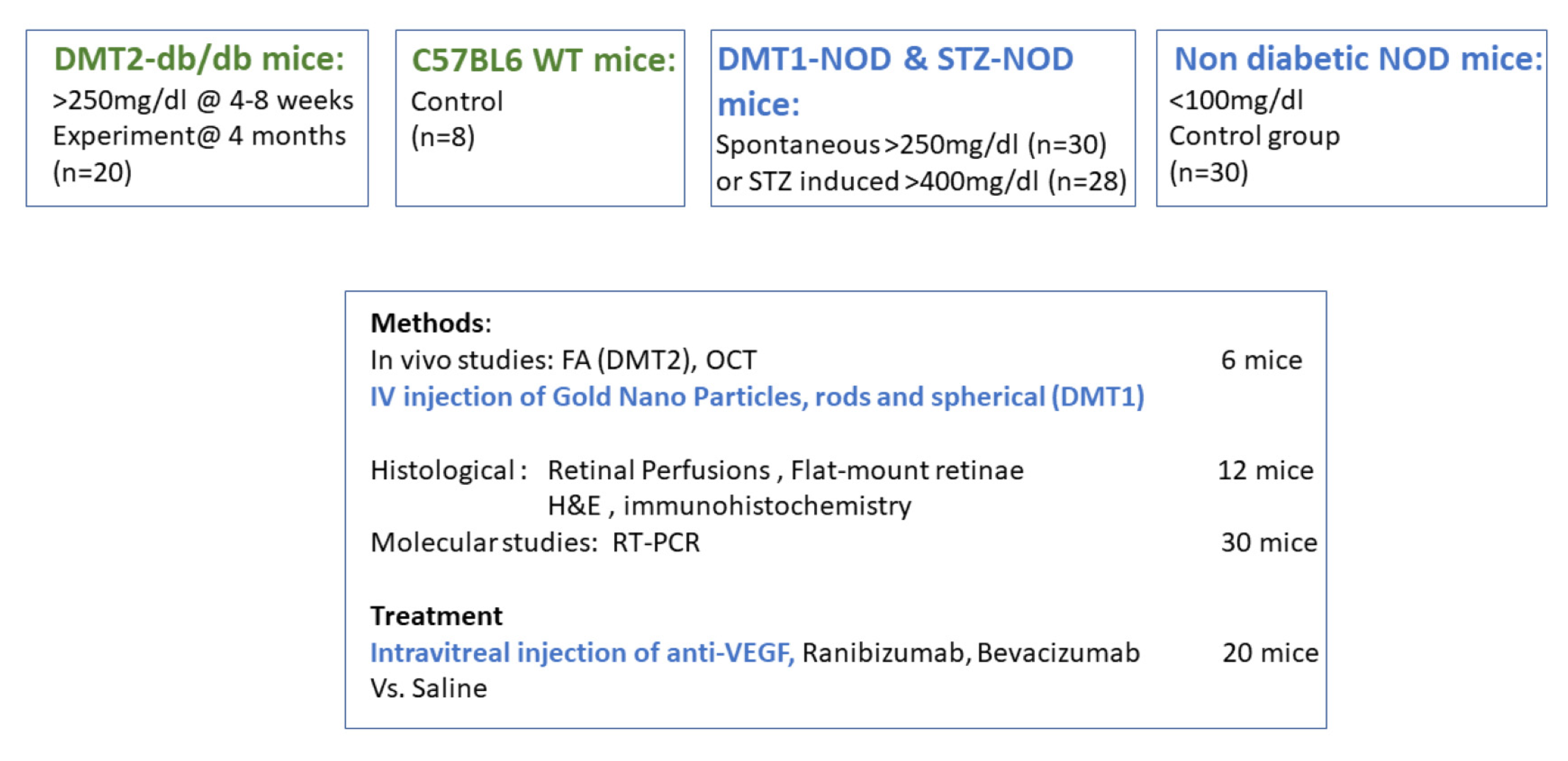Click the 'Control group' text in NOD box
1568x761 pixels.
click(x=1254, y=136)
